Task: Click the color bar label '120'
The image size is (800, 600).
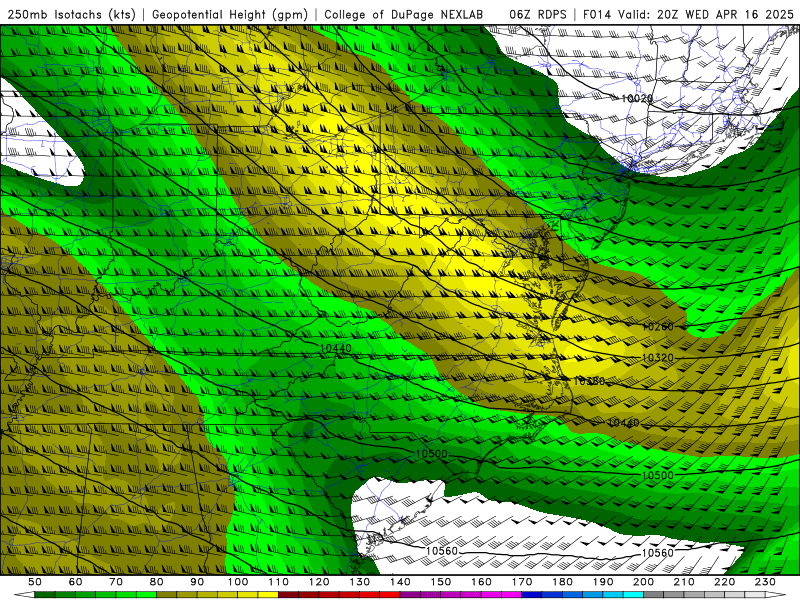Action: point(319,582)
